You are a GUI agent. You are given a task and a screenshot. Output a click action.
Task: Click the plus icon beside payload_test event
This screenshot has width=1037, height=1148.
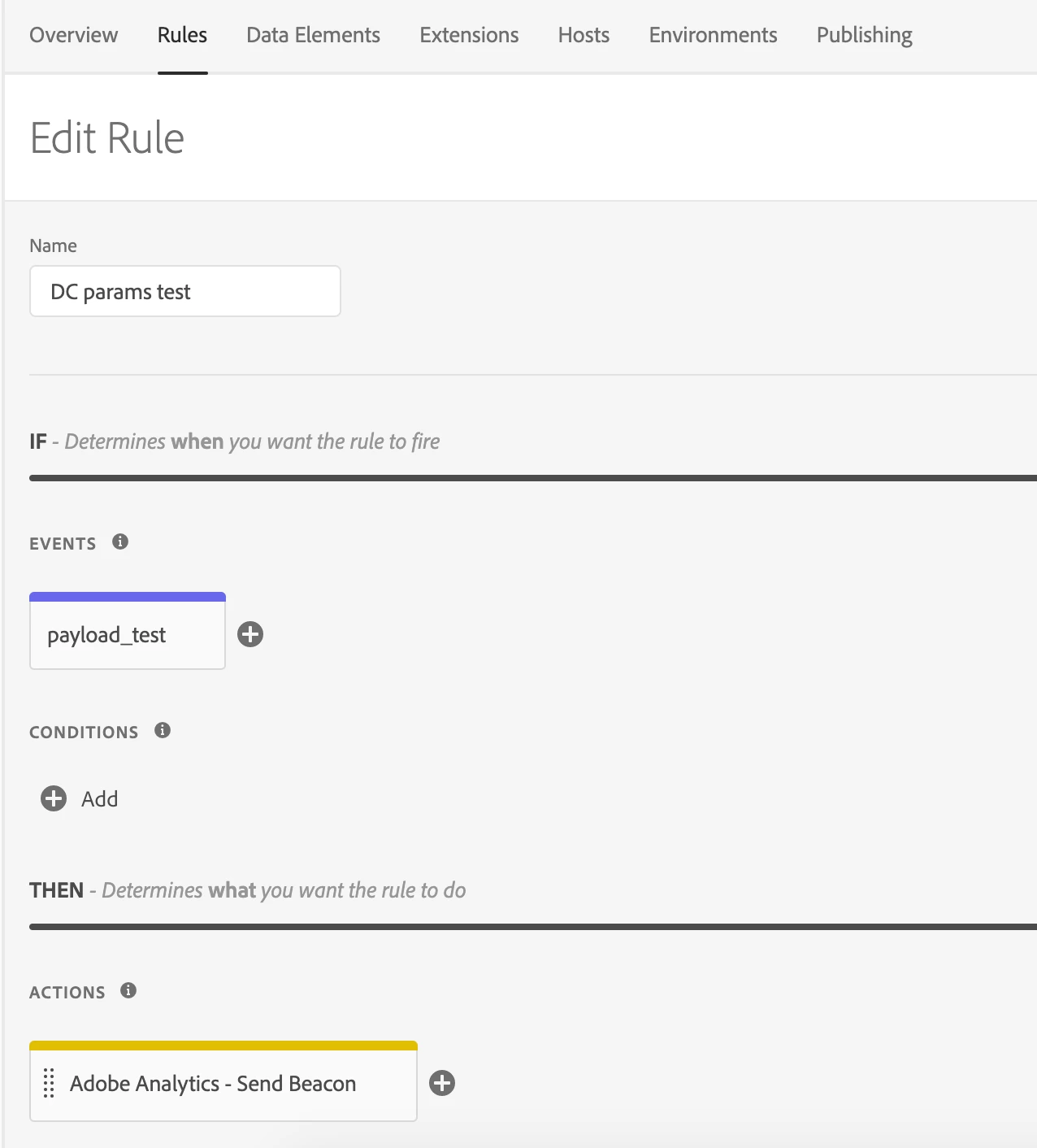250,634
